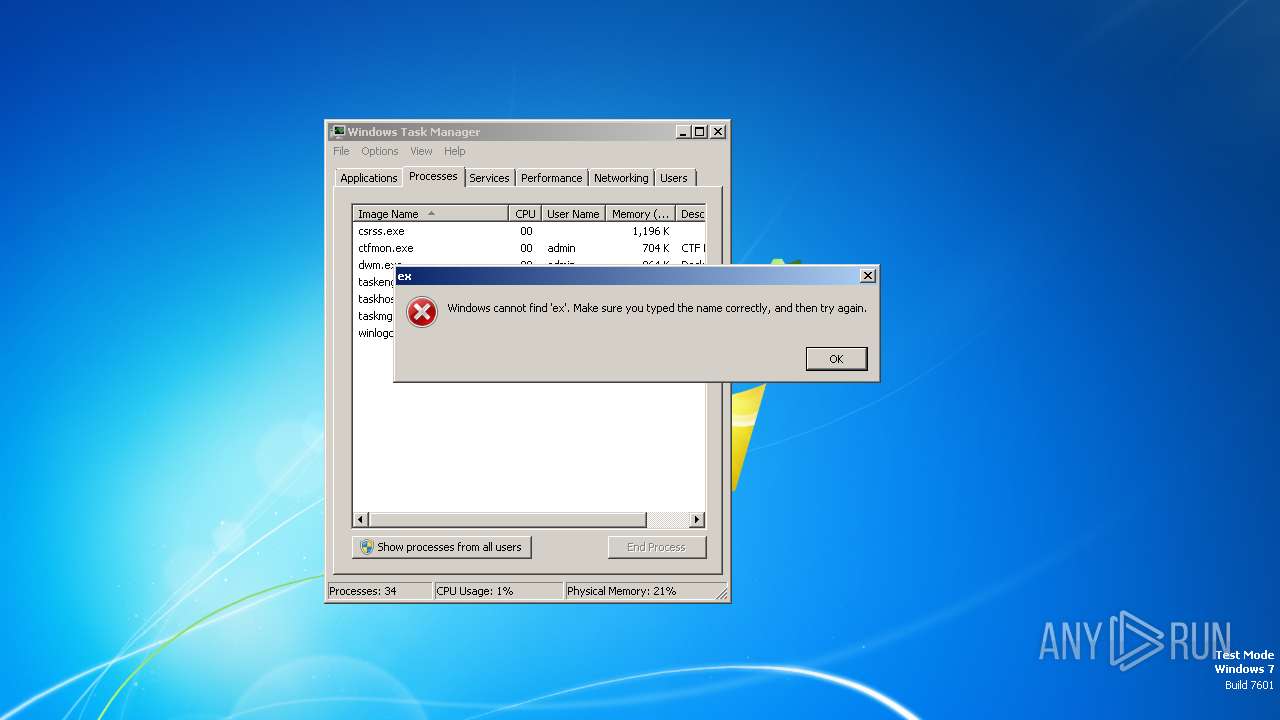This screenshot has height=720, width=1280.
Task: Click the red error icon in dialog
Action: coord(422,312)
